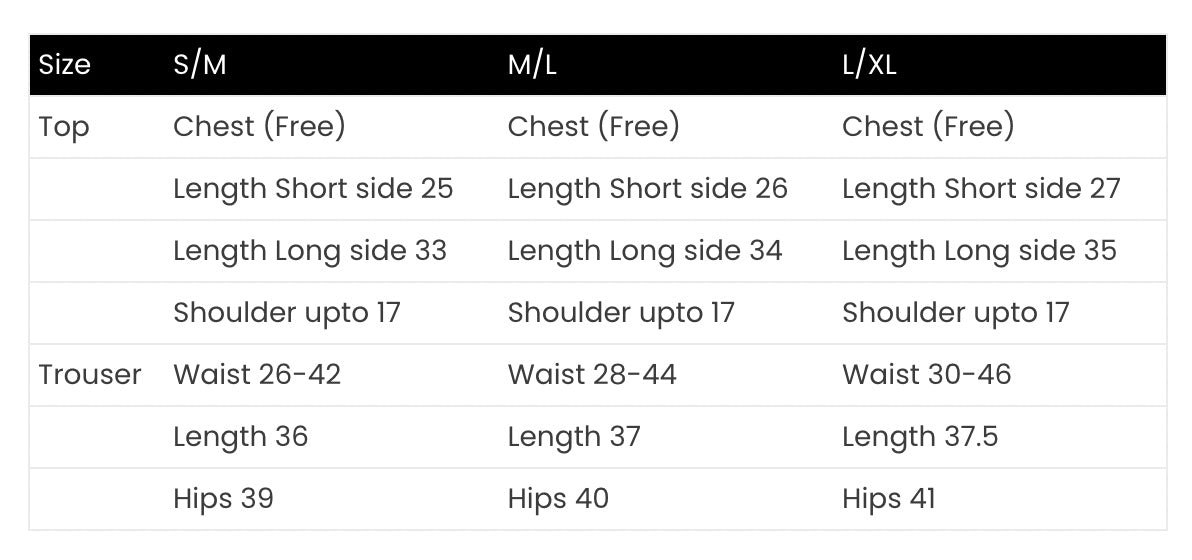Viewport: 1192px width, 560px height.
Task: Click the Hips 39 cell
Action: [223, 499]
